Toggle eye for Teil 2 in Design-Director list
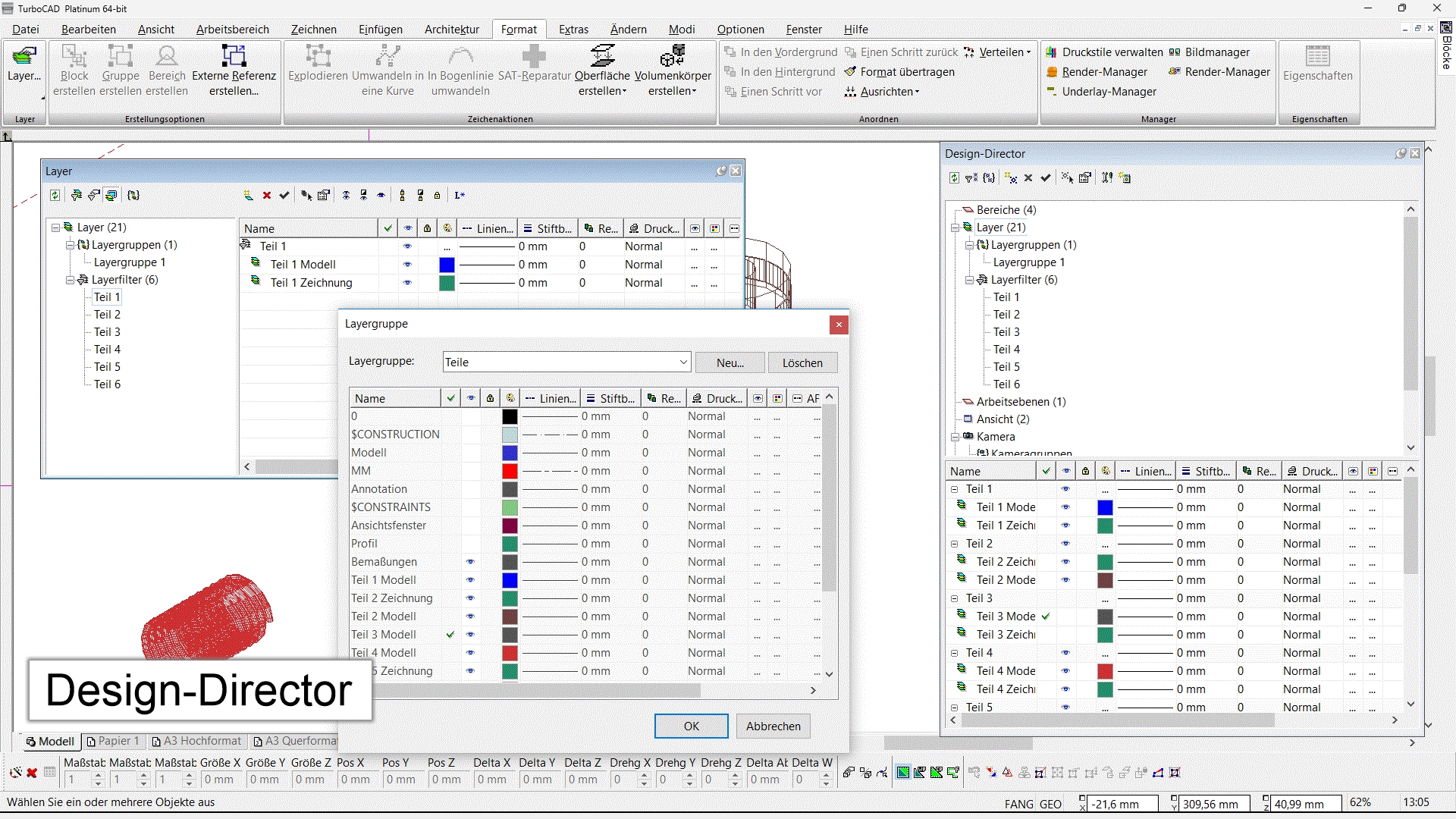 point(1065,544)
